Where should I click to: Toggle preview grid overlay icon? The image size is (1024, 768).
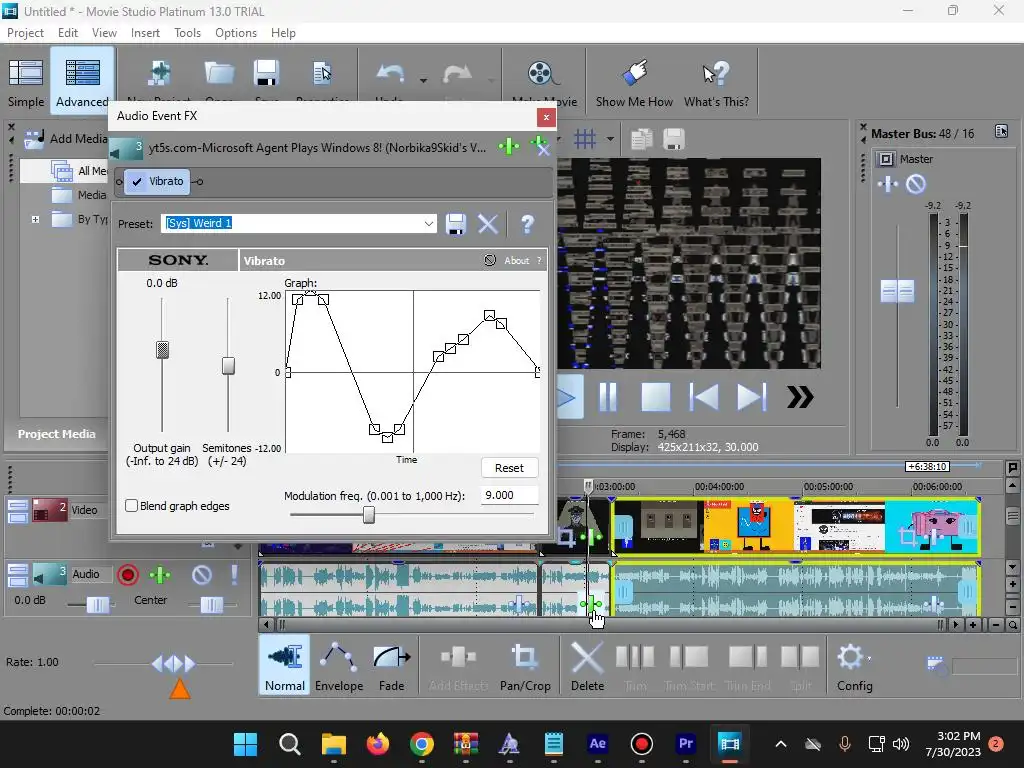click(584, 138)
